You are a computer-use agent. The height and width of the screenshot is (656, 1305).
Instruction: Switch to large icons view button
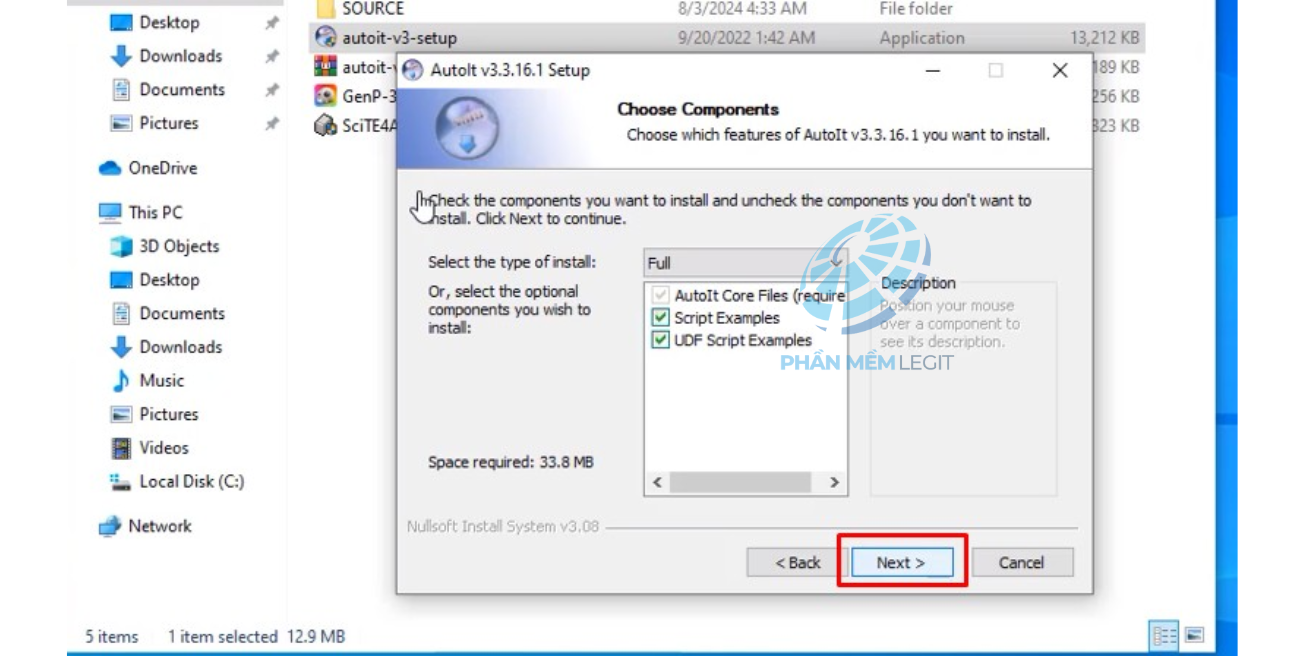coord(1194,635)
